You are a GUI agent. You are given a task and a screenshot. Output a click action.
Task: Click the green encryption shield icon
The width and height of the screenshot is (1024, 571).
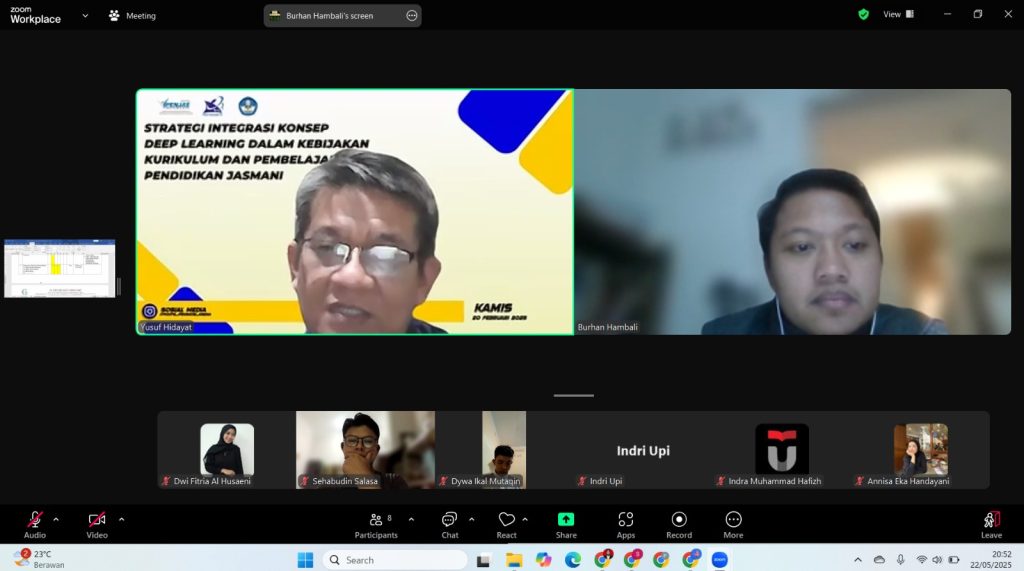[x=863, y=15]
